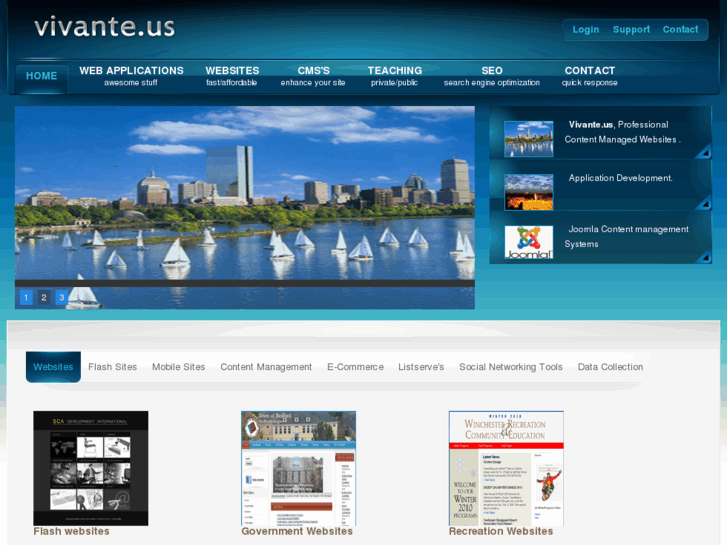Click the vivante.us logo
Image resolution: width=727 pixels, height=545 pixels.
[x=104, y=26]
